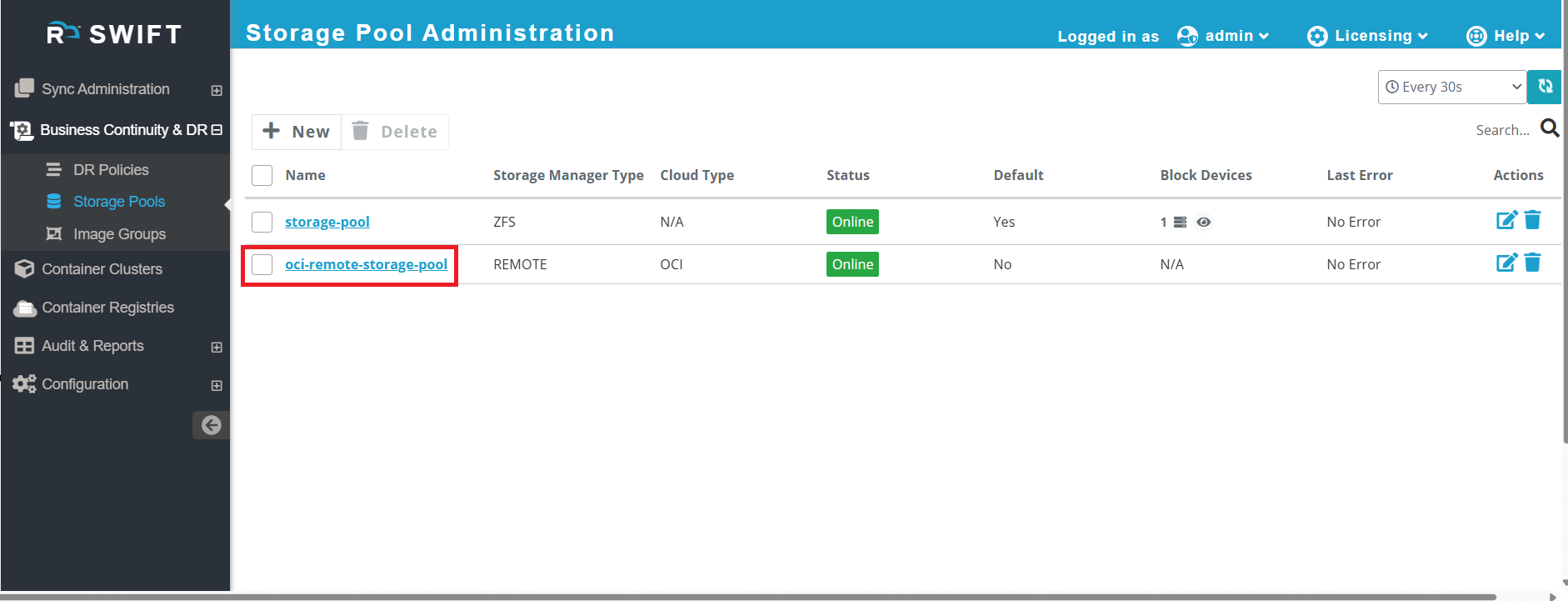Click into the Search field
The height and width of the screenshot is (601, 1568).
(x=1502, y=130)
